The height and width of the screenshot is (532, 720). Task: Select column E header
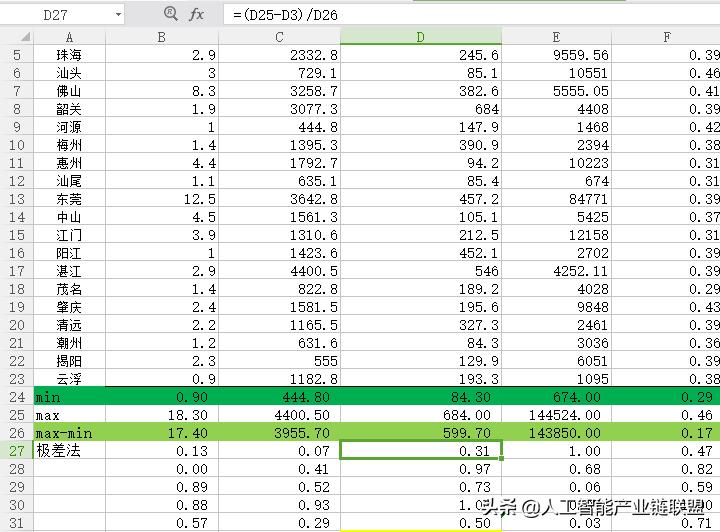(x=556, y=37)
